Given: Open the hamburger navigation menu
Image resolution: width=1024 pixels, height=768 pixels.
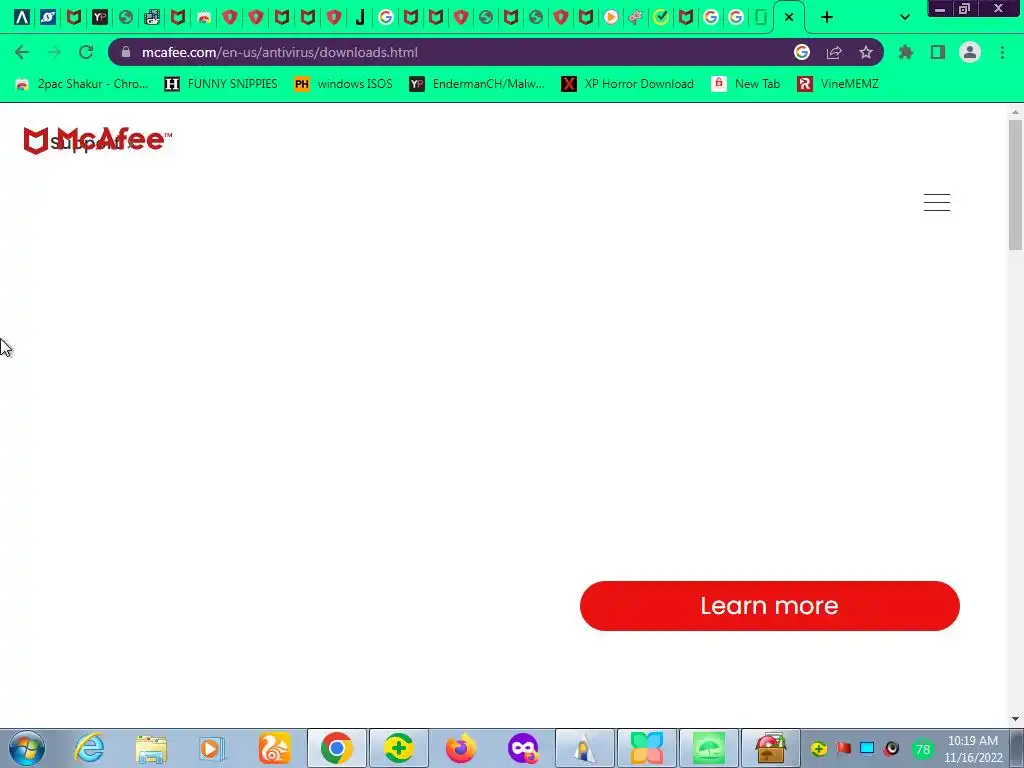Looking at the screenshot, I should pyautogui.click(x=936, y=202).
